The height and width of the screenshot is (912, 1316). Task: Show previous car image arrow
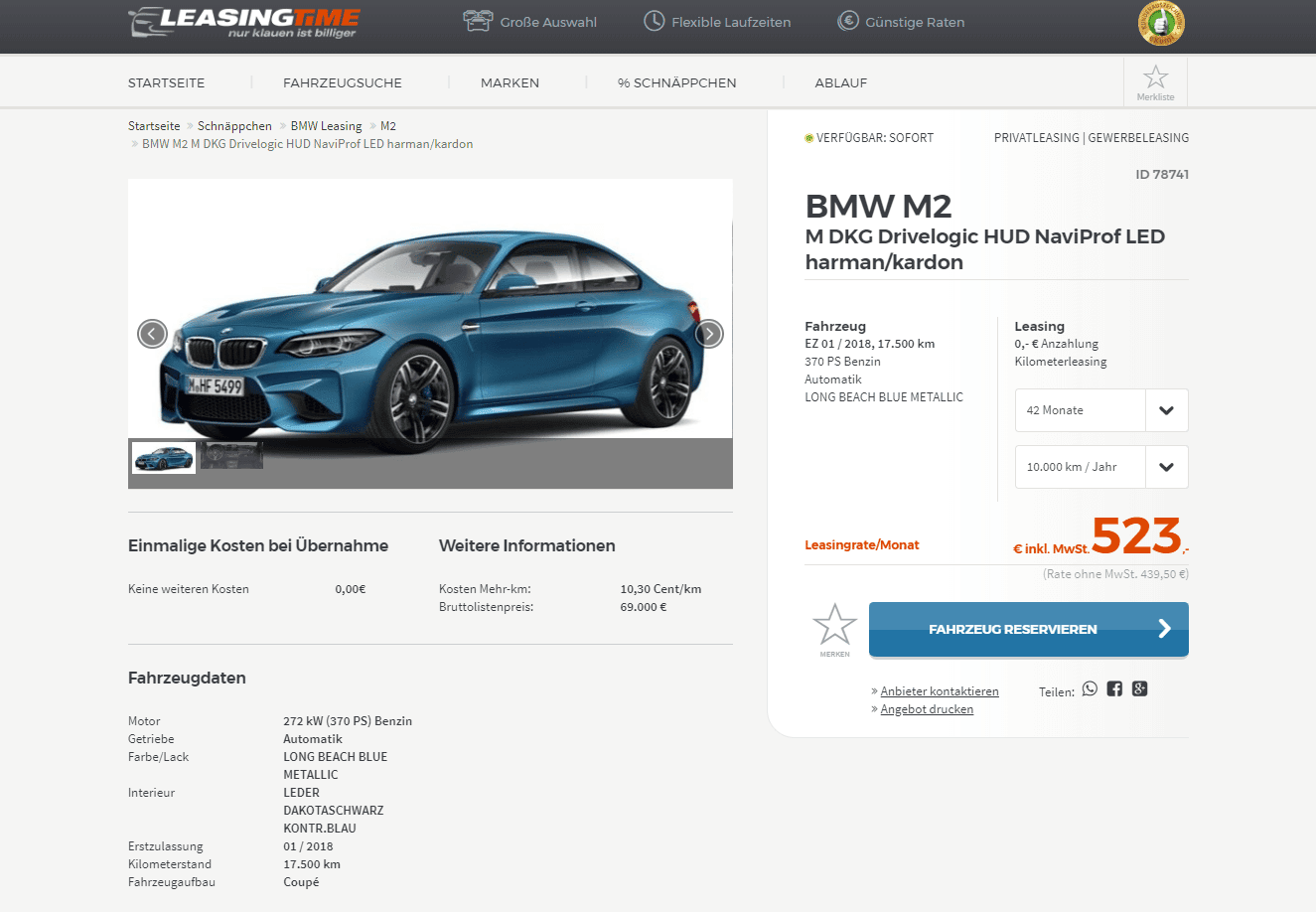click(152, 334)
